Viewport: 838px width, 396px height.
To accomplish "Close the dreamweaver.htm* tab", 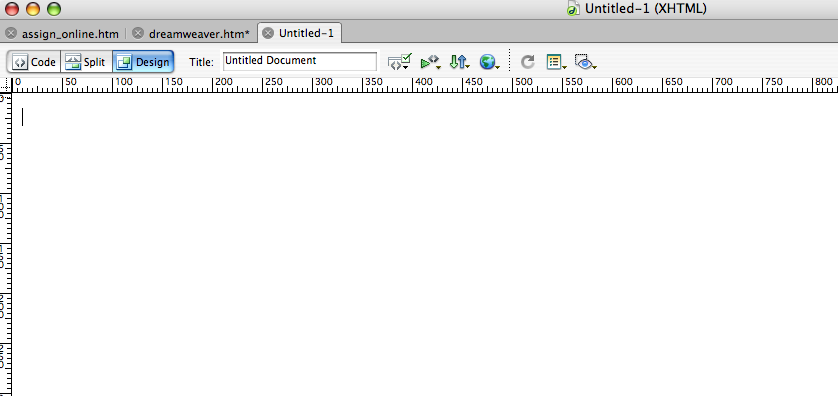I will pyautogui.click(x=138, y=34).
